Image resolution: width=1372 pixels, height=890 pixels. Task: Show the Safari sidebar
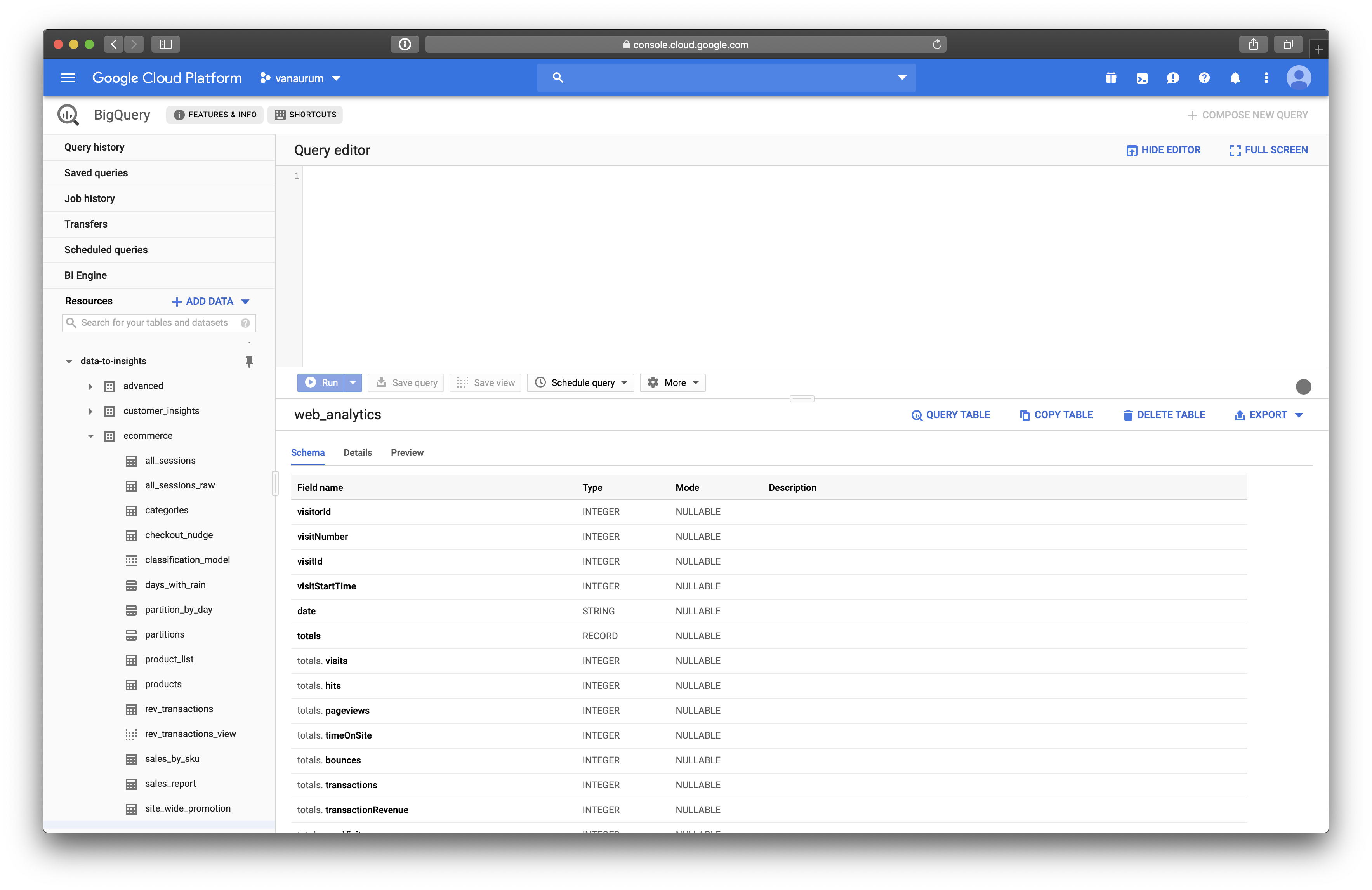pos(165,44)
